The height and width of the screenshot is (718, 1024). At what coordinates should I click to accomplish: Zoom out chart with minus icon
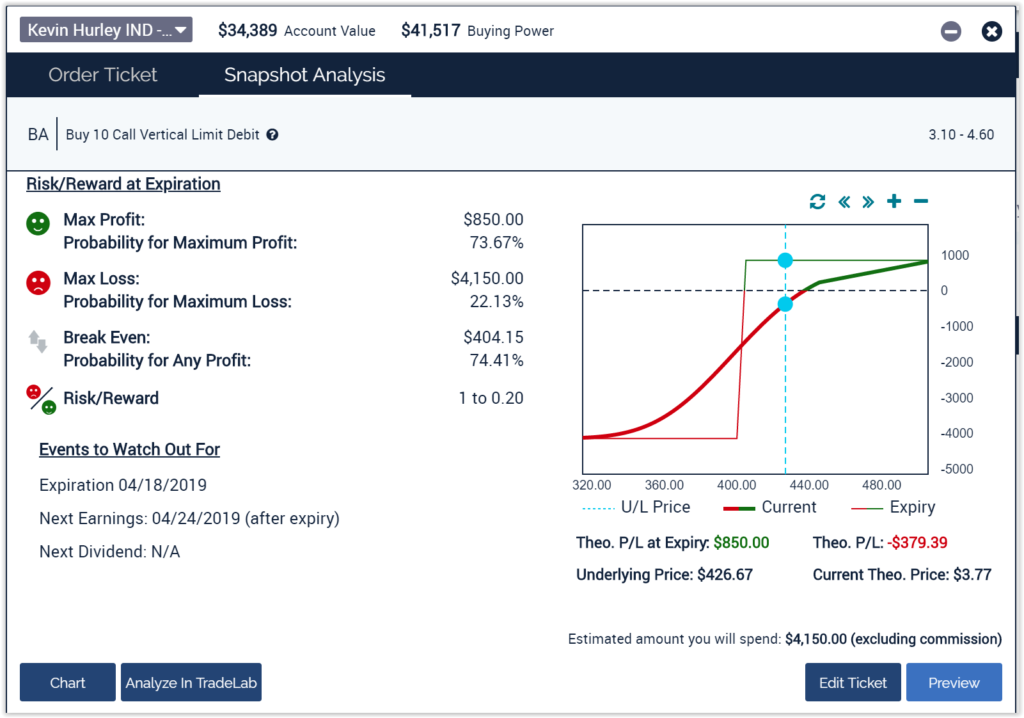coord(921,202)
